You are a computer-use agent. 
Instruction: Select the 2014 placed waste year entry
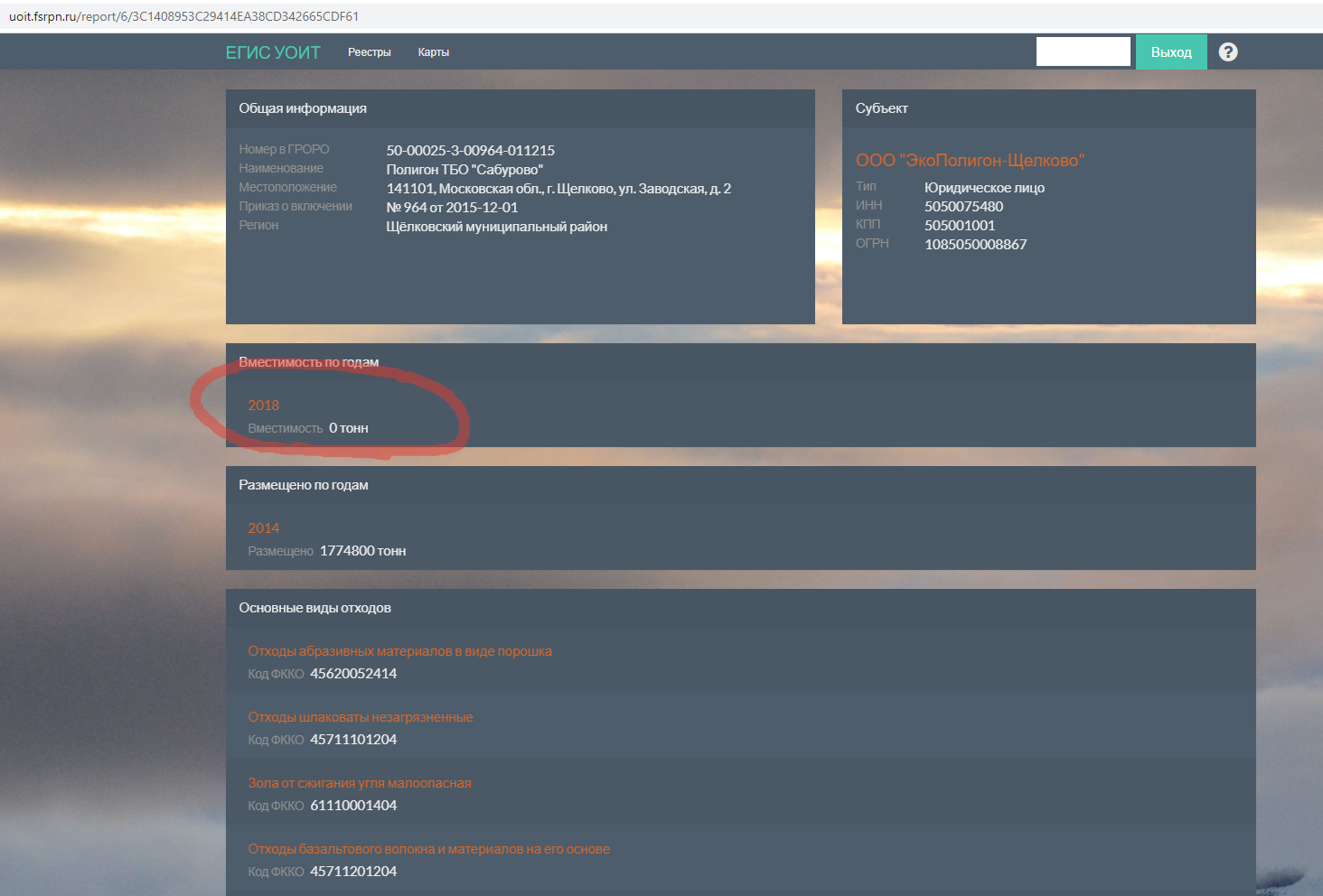point(264,528)
